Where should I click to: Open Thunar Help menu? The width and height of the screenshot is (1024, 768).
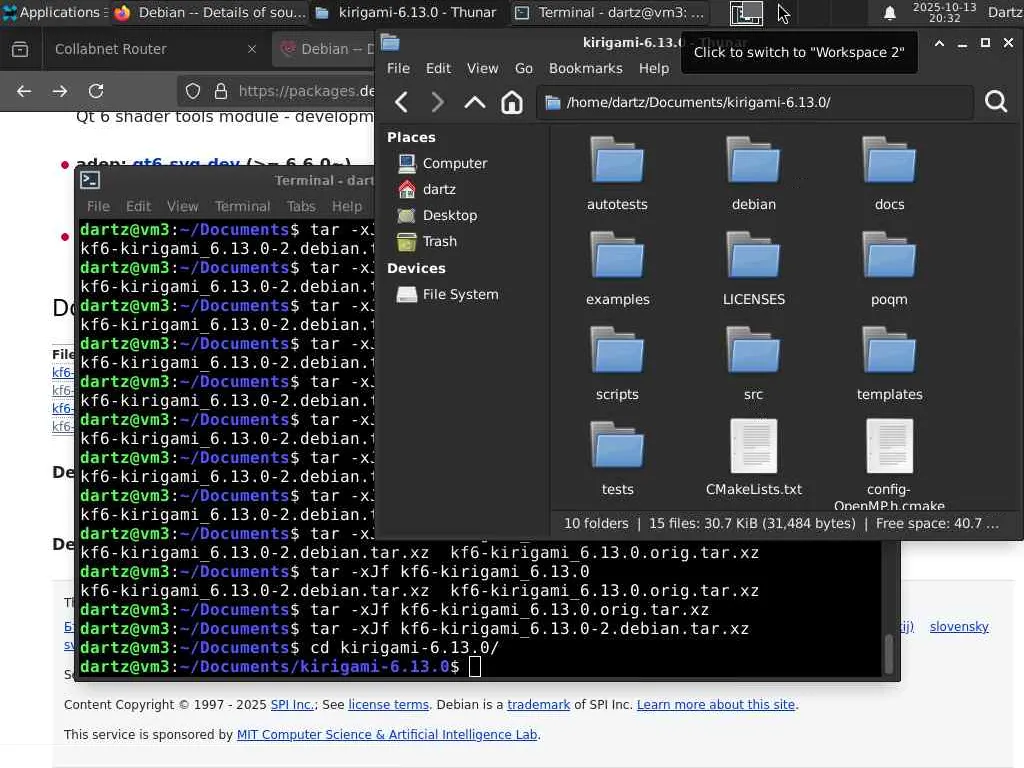(x=654, y=69)
